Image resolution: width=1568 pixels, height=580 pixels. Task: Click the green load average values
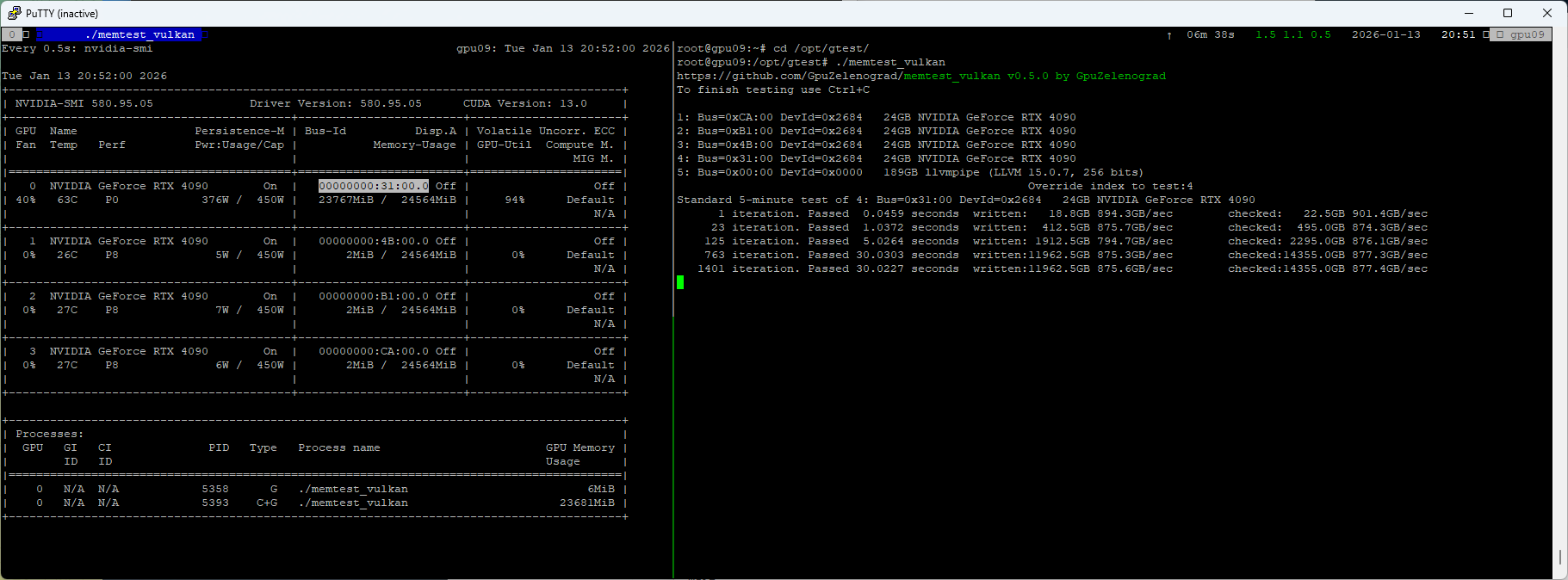1292,34
